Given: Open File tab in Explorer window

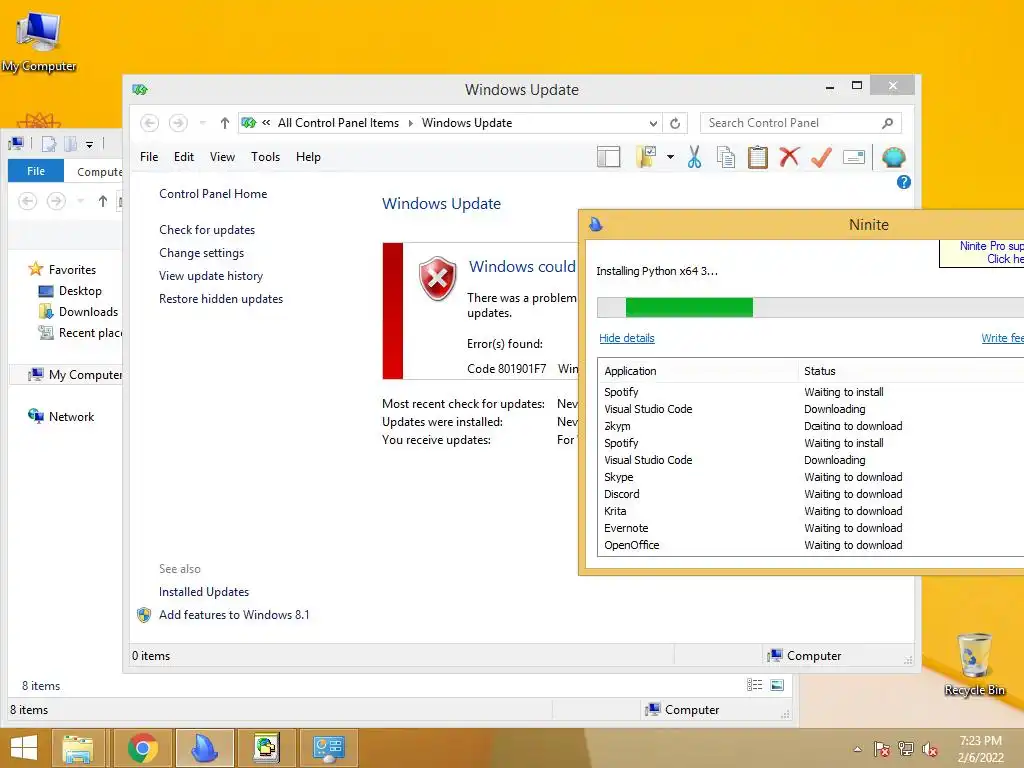Looking at the screenshot, I should 36,171.
